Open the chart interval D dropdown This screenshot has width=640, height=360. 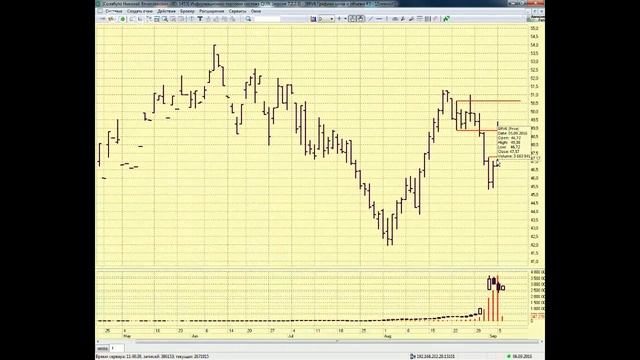pos(326,19)
